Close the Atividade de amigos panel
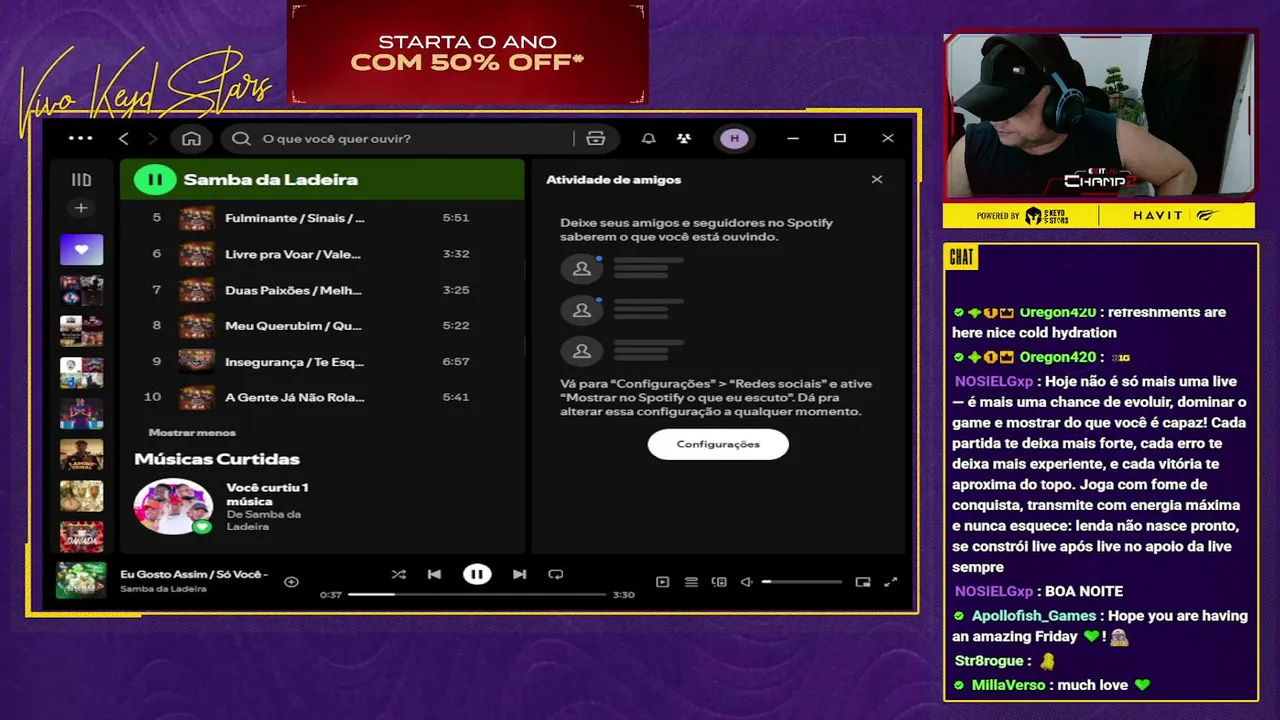 (877, 180)
